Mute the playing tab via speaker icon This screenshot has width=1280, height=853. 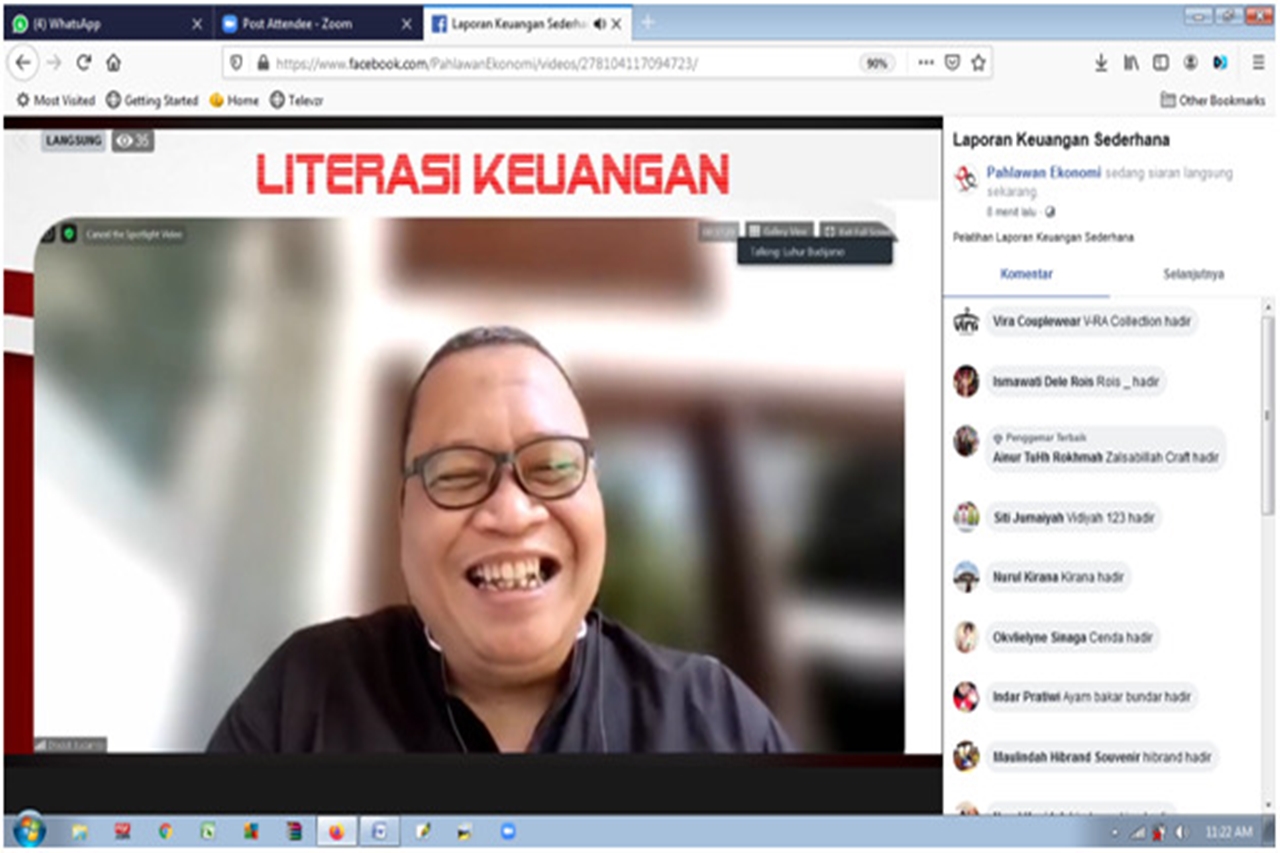pos(599,23)
